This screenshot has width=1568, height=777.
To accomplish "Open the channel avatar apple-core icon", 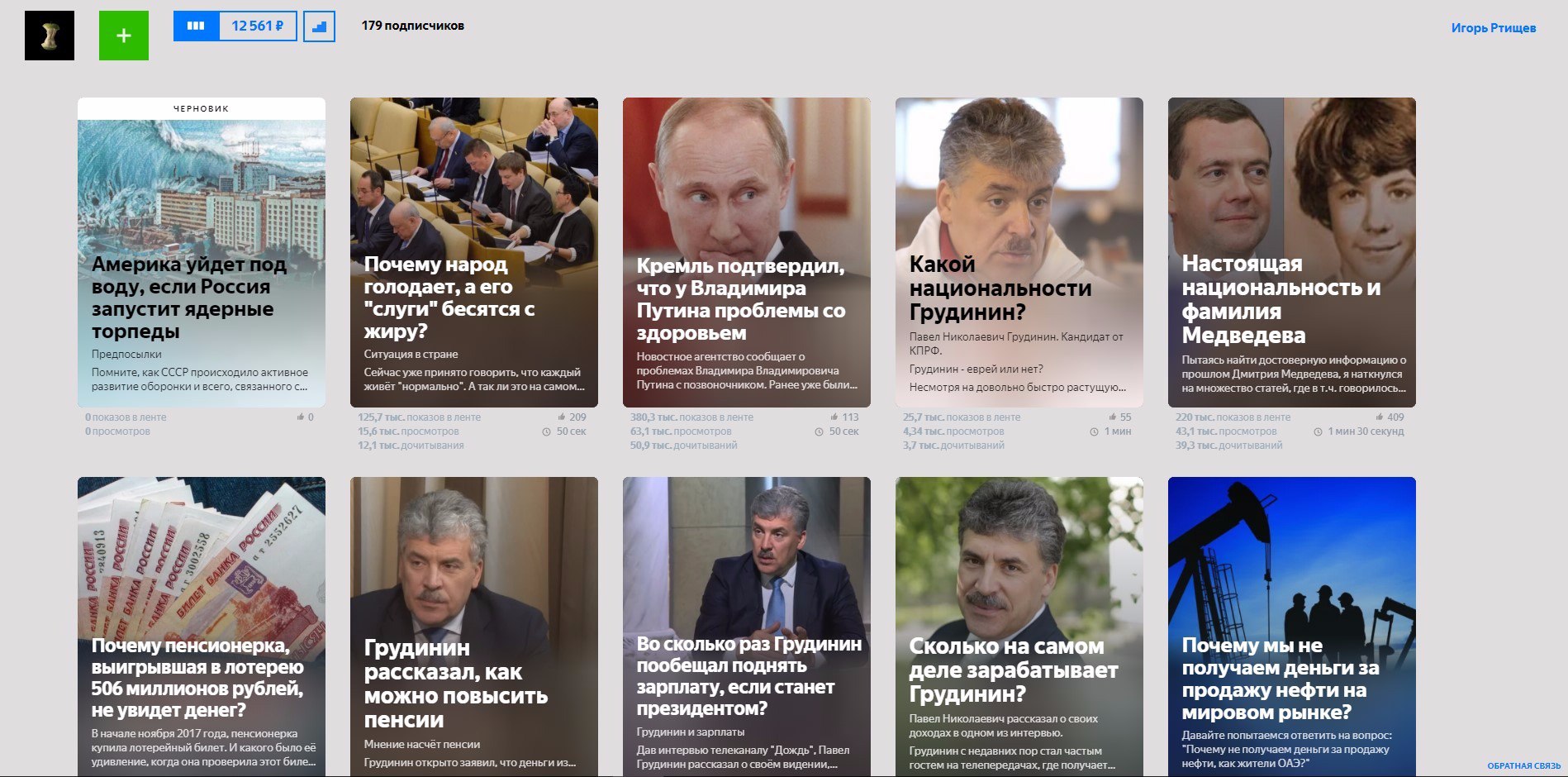I will point(50,36).
